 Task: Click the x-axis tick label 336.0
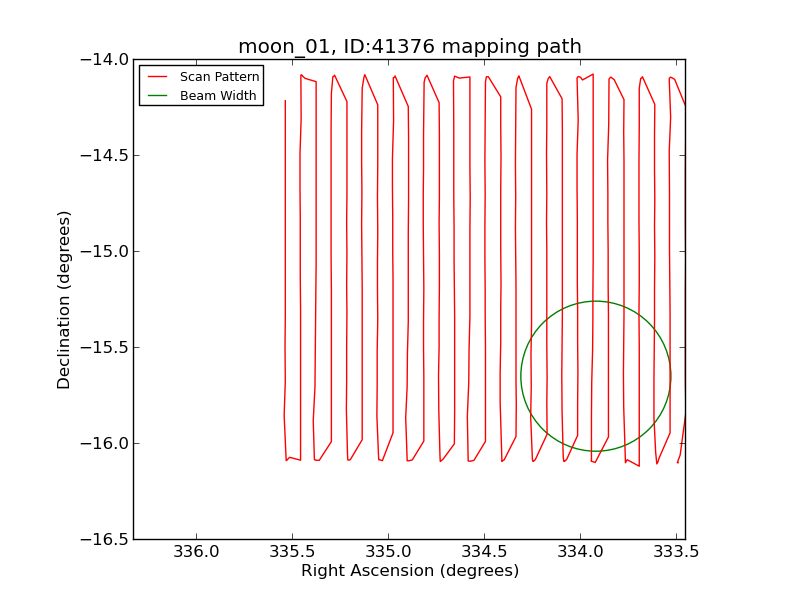coord(196,552)
